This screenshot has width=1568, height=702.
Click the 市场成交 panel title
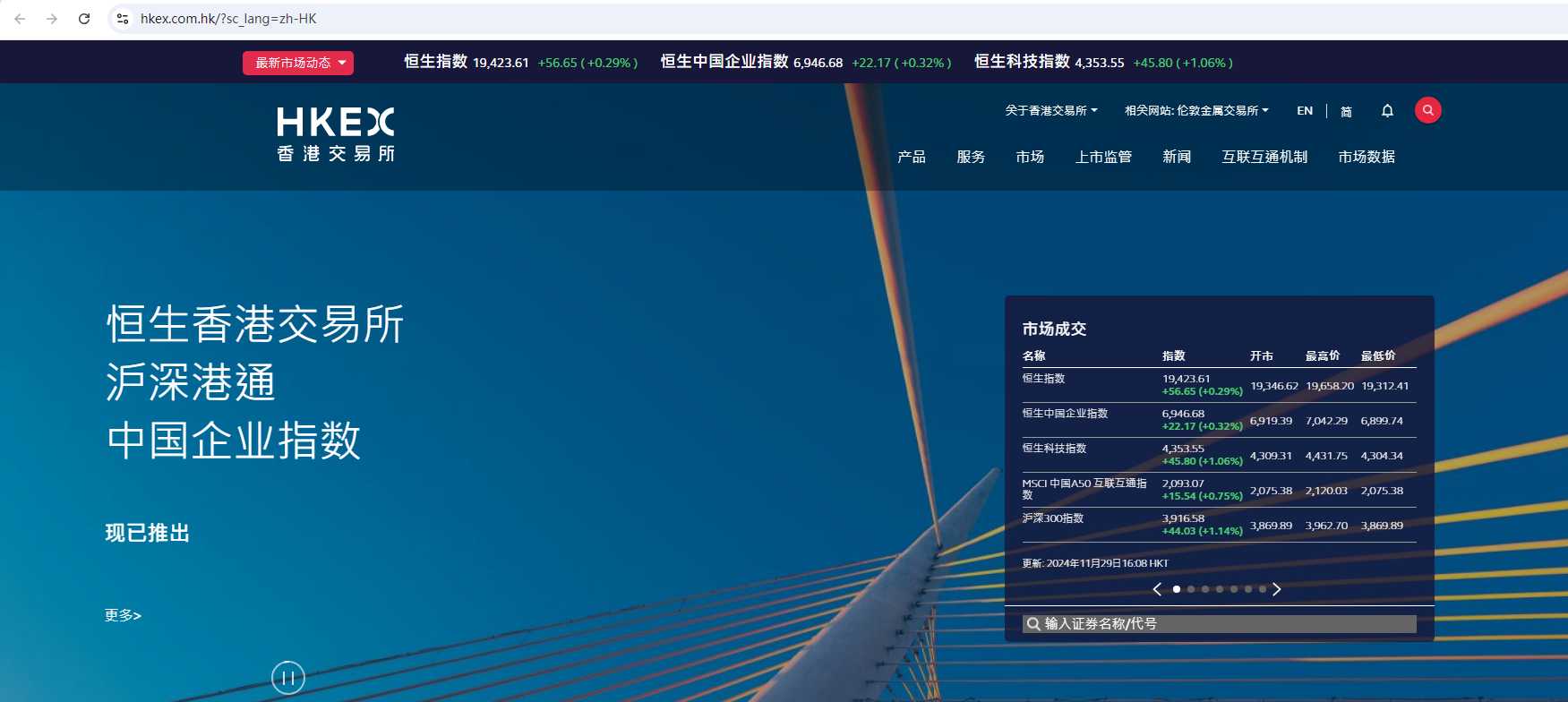point(1054,329)
